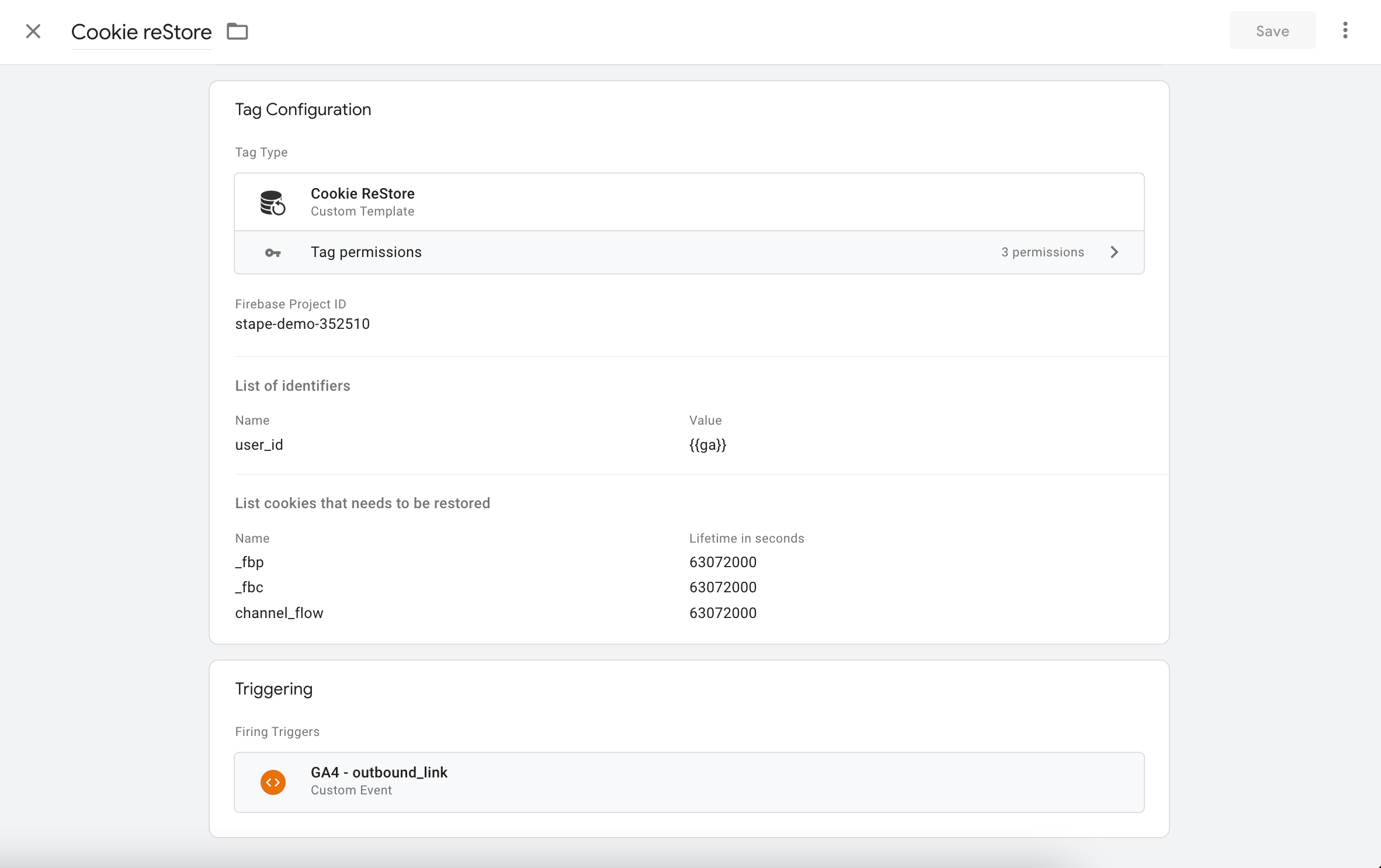Open the three-dot more actions menu
The height and width of the screenshot is (868, 1381).
point(1345,30)
